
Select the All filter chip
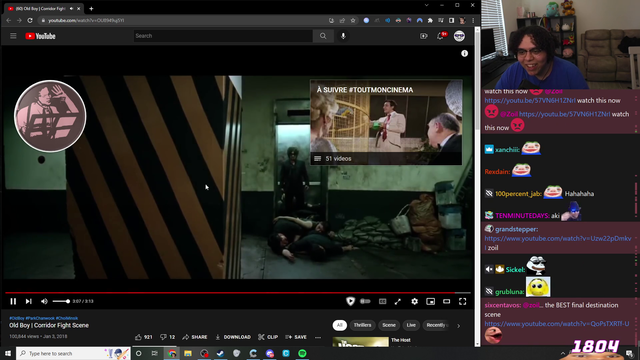pyautogui.click(x=340, y=325)
